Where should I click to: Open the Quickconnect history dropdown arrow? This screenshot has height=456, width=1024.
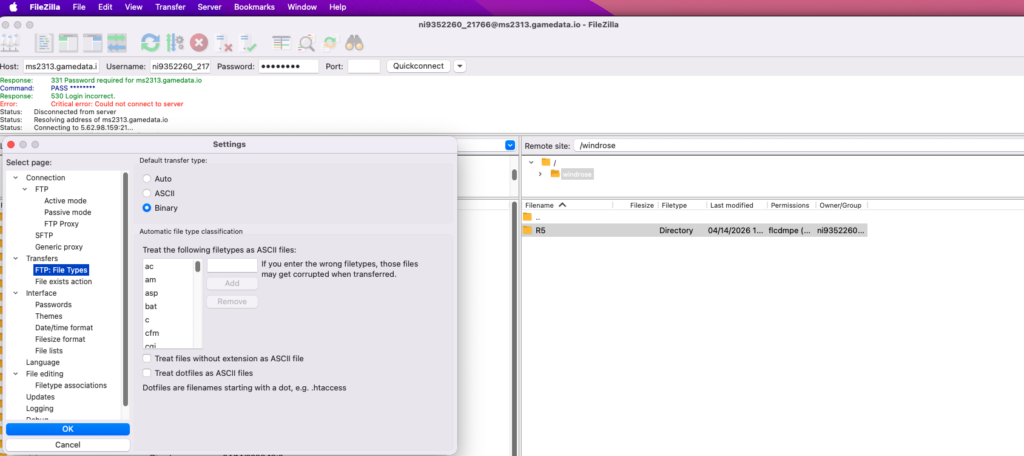(x=460, y=66)
